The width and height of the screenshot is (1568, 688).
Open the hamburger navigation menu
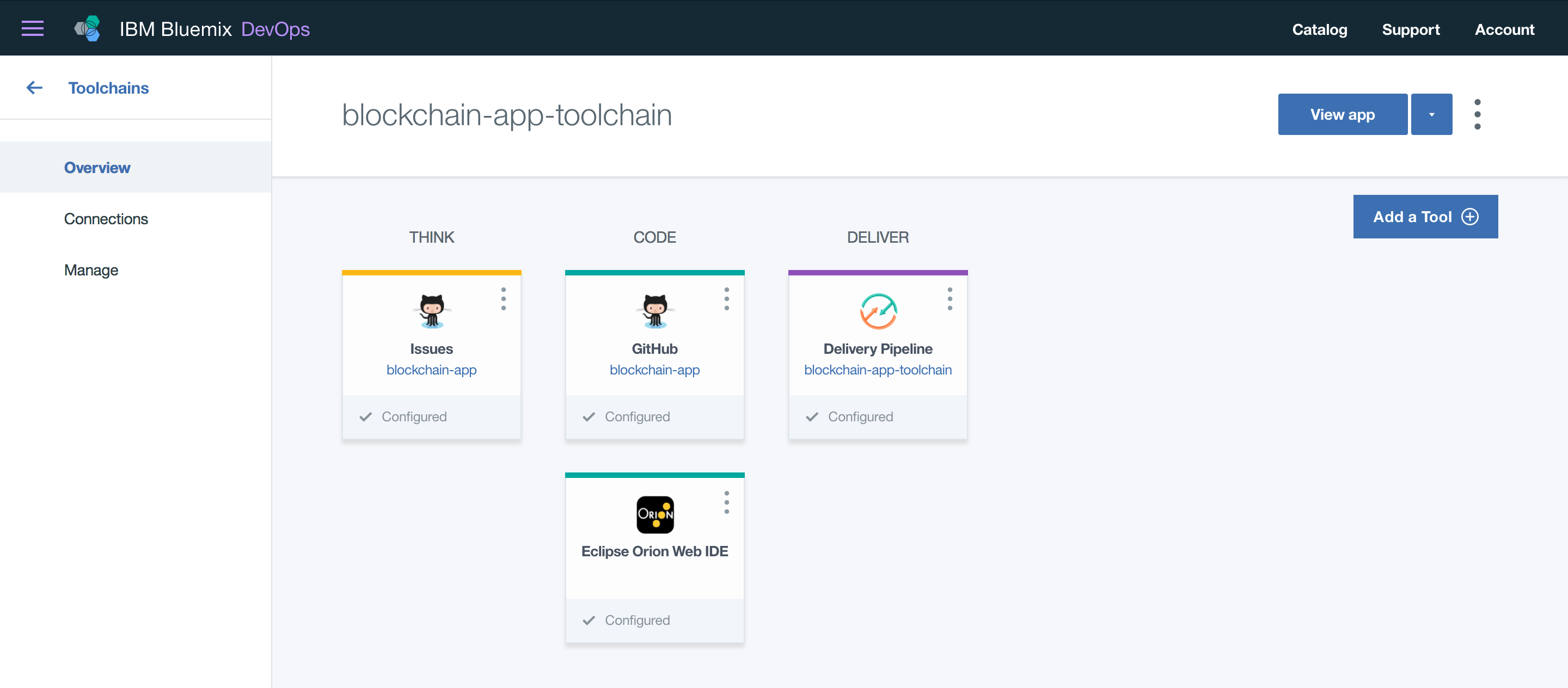[x=32, y=29]
